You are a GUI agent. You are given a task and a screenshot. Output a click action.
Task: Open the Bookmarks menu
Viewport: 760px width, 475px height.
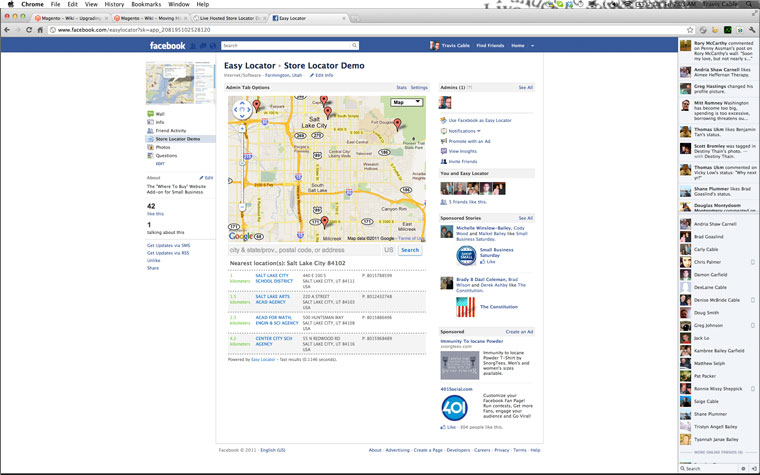coord(146,4)
